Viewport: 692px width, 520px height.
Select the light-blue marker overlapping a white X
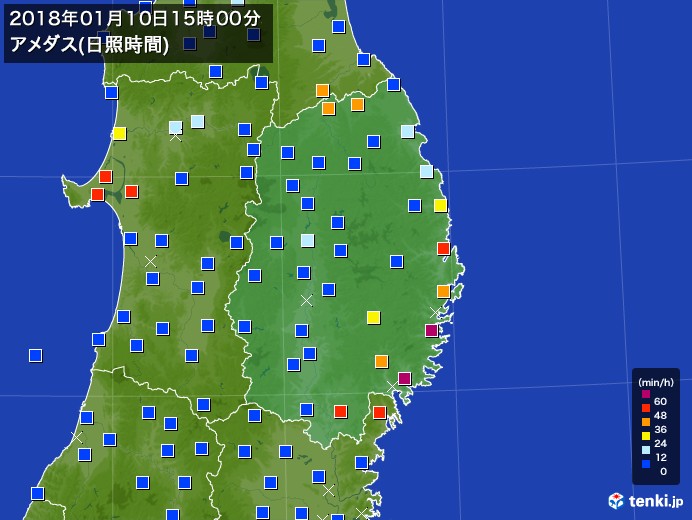(x=176, y=128)
